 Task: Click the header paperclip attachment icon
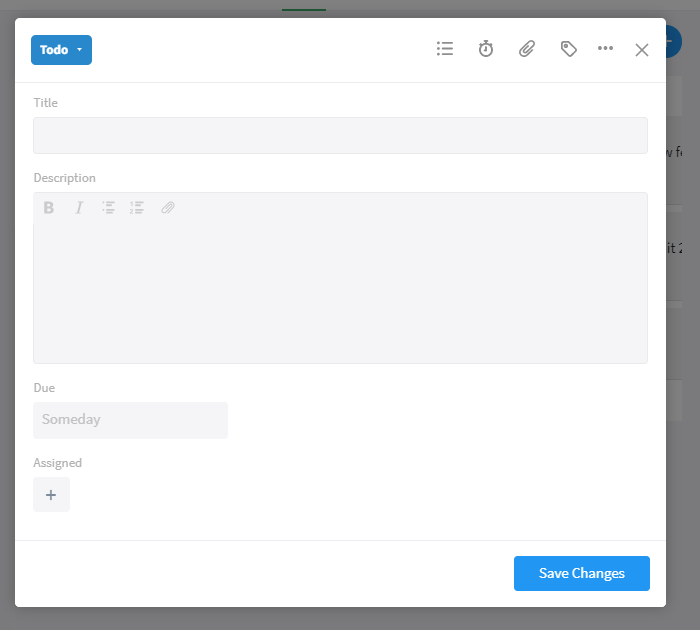pos(527,49)
